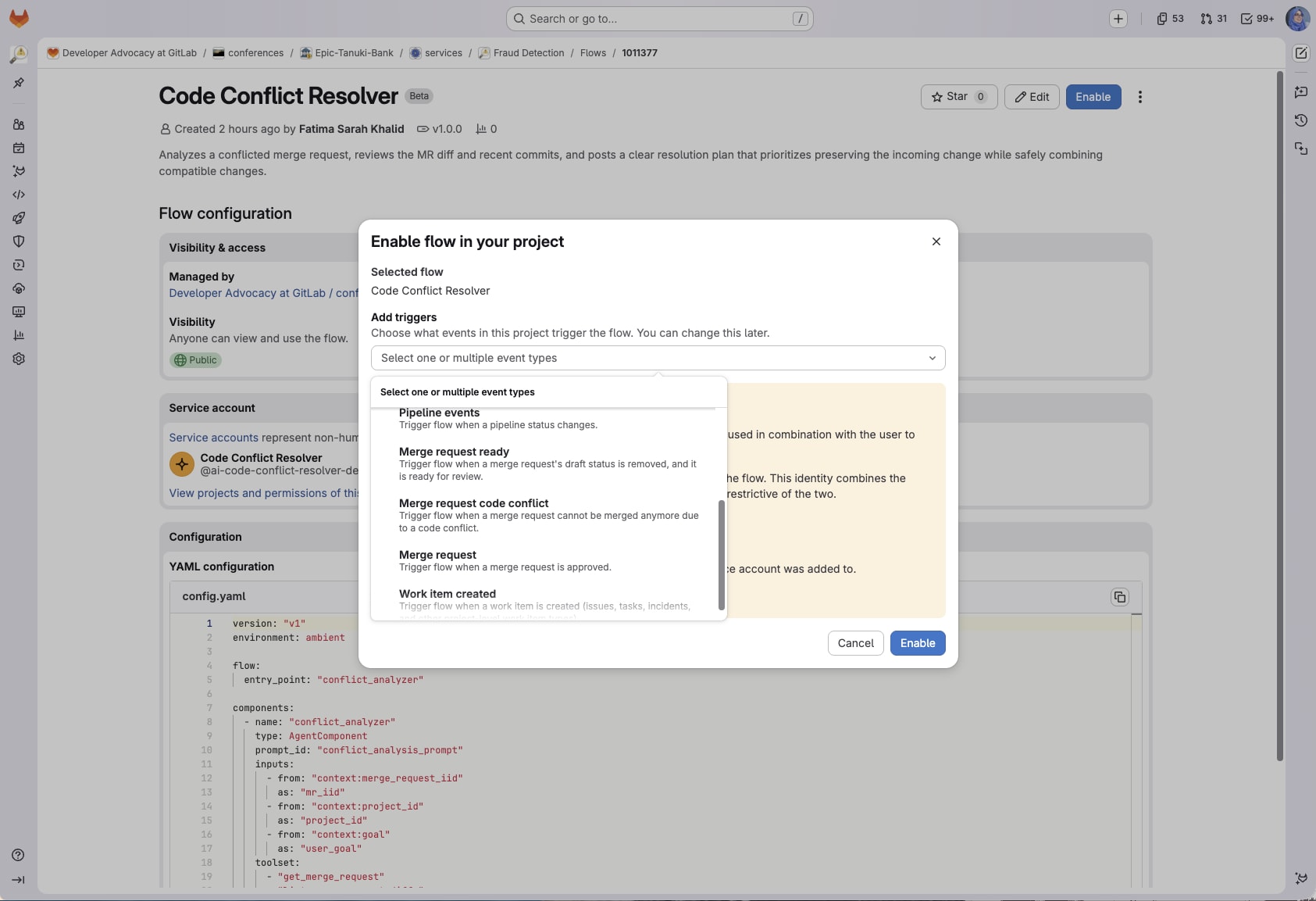Click the Code Conflict Resolver service account avatar

(182, 464)
